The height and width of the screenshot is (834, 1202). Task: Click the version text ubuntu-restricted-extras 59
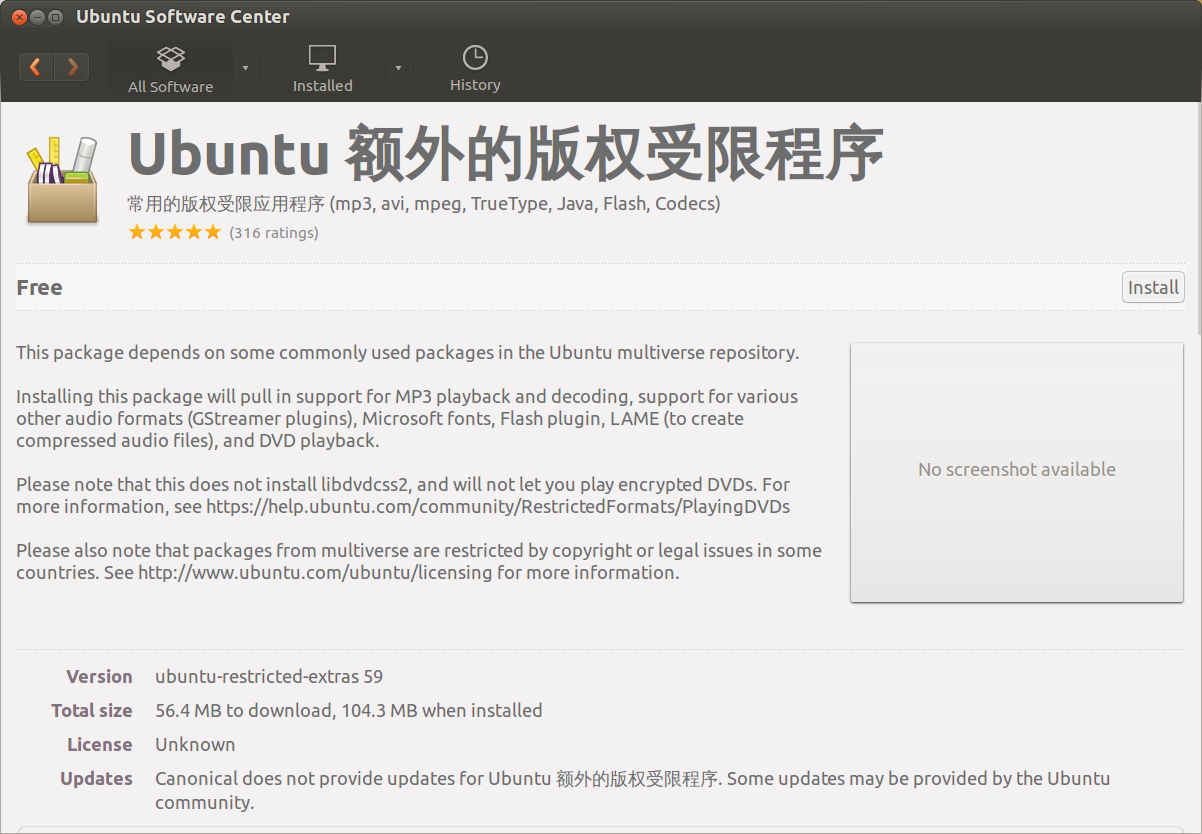point(269,676)
